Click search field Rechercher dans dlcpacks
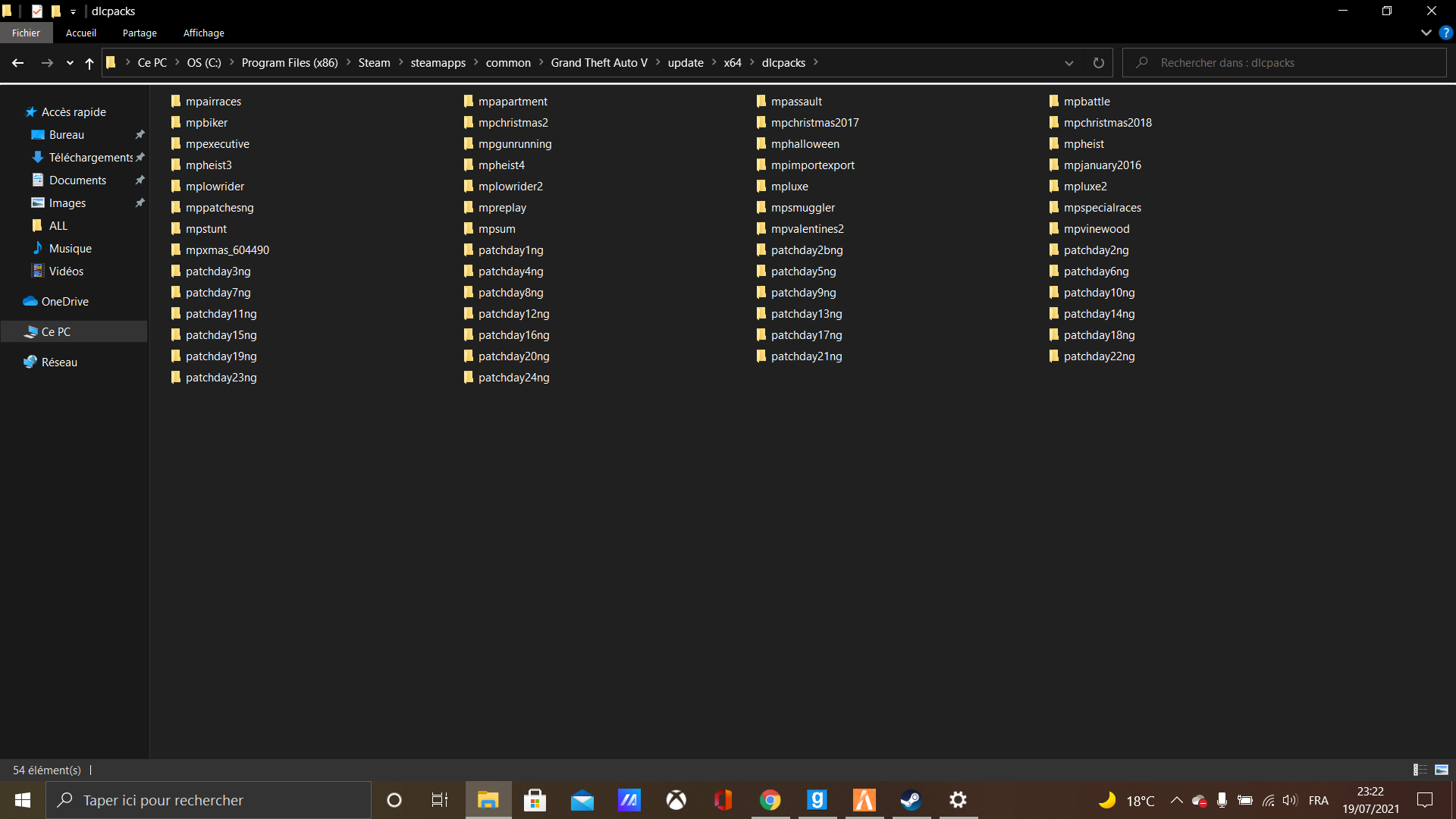This screenshot has width=1456, height=819. (x=1284, y=63)
